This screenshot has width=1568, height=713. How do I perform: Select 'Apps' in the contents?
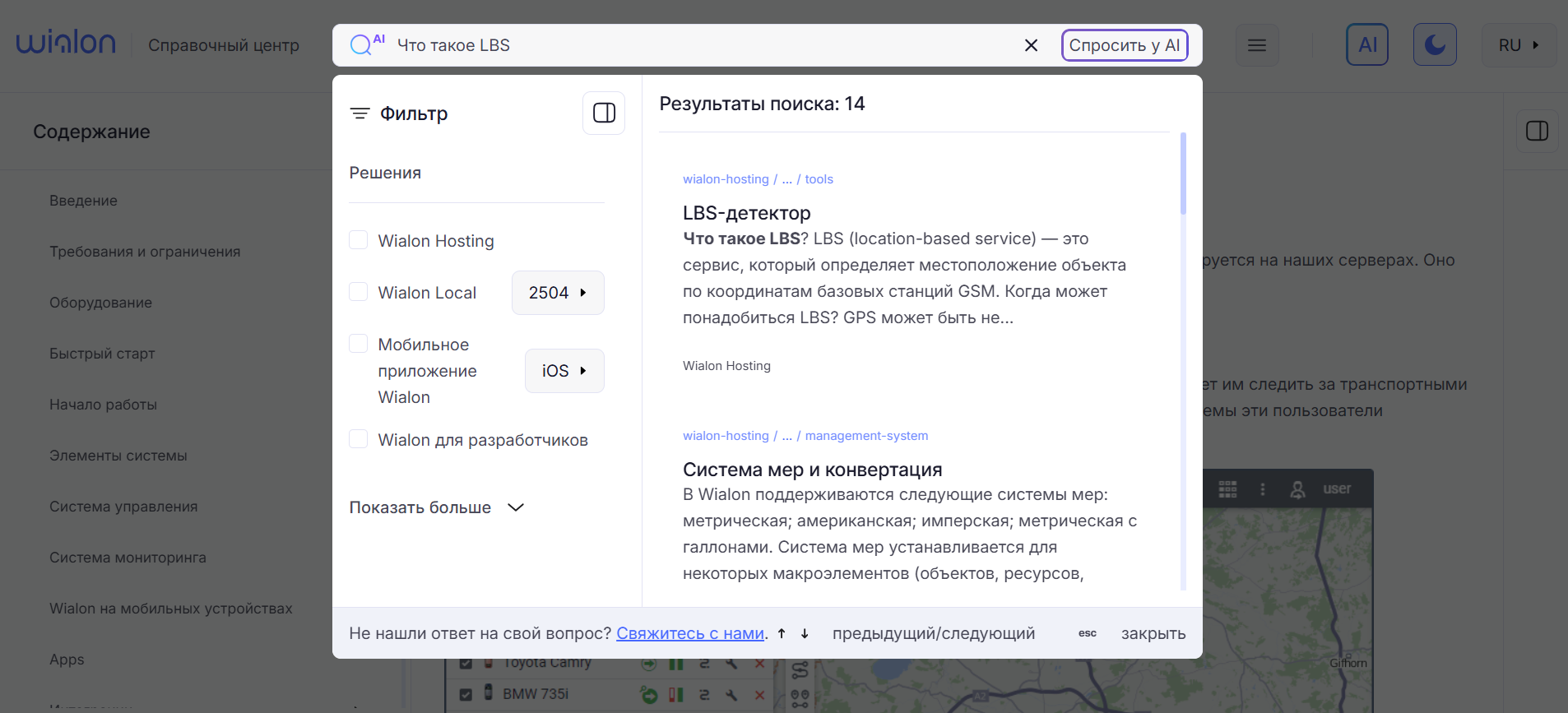67,660
